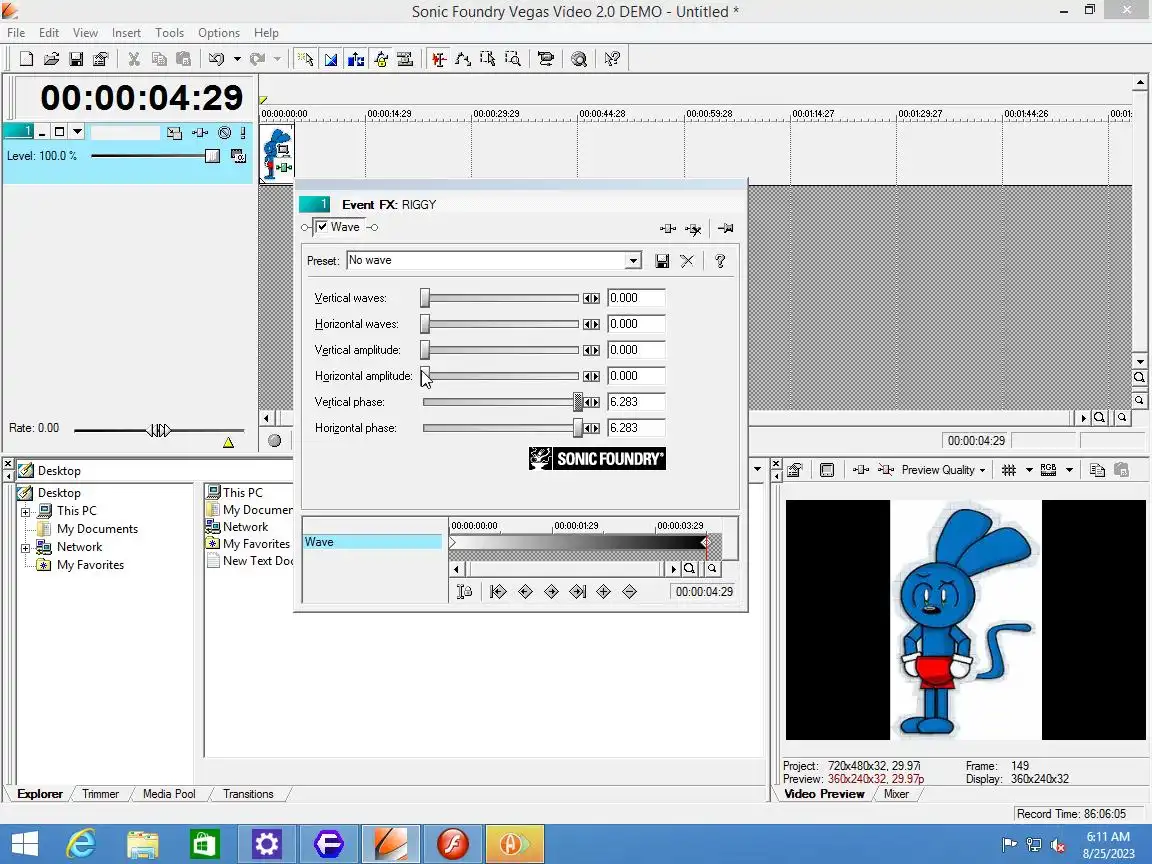Select the normal edit cursor tool

[306, 59]
